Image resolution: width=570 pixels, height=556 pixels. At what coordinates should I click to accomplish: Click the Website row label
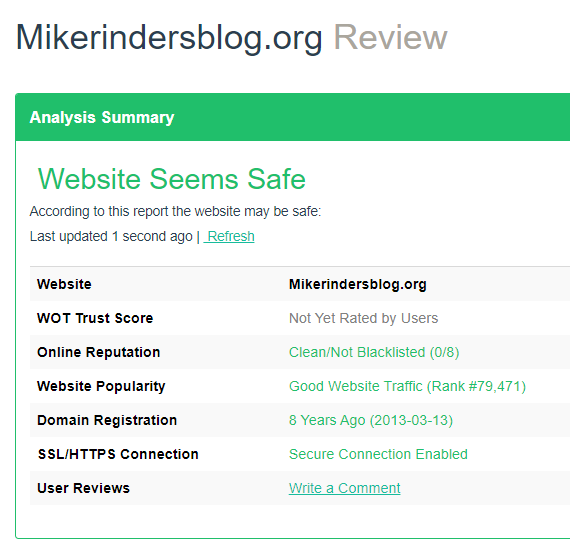tap(64, 284)
